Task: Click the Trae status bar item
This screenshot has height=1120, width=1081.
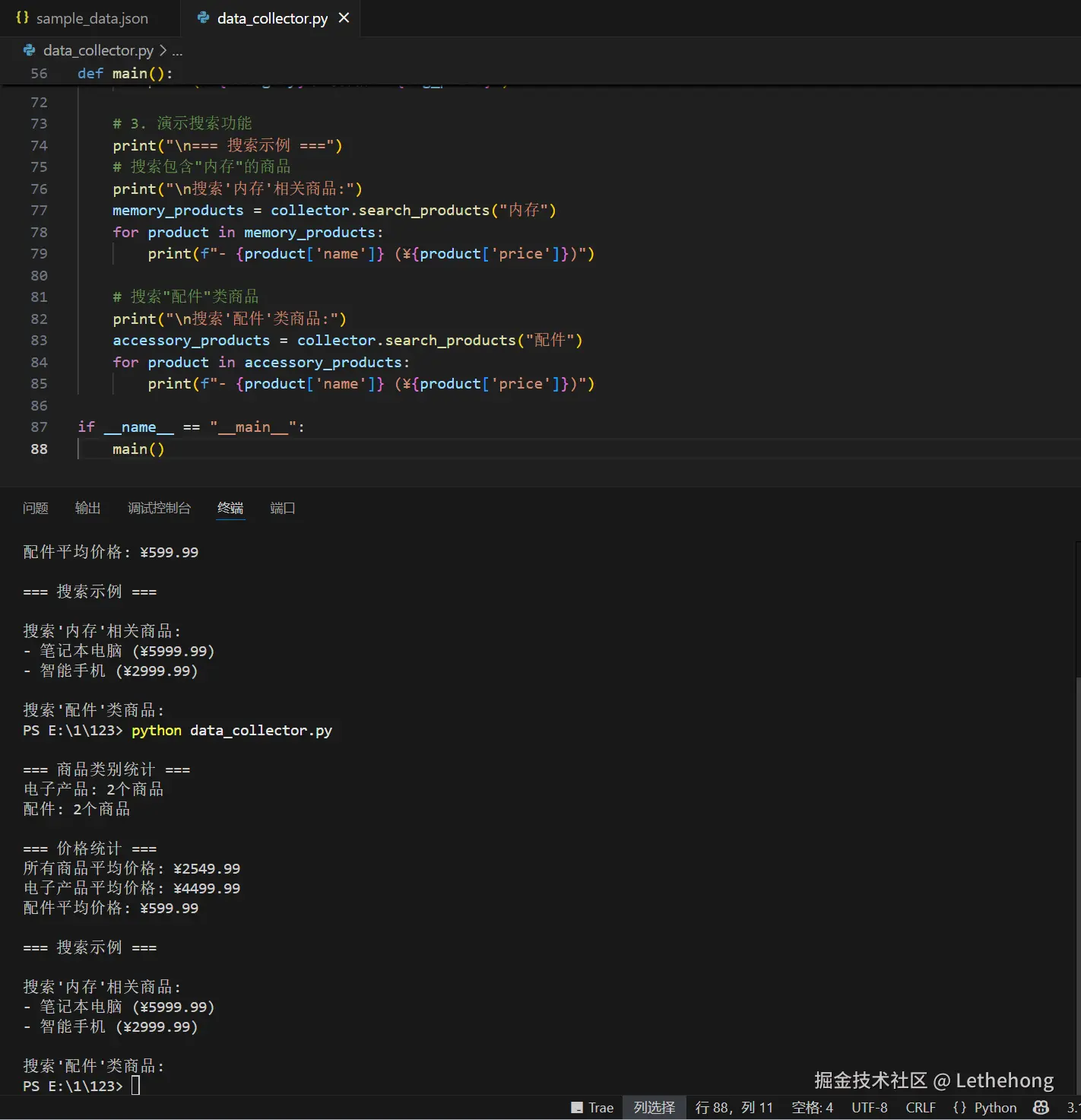Action: click(592, 1108)
